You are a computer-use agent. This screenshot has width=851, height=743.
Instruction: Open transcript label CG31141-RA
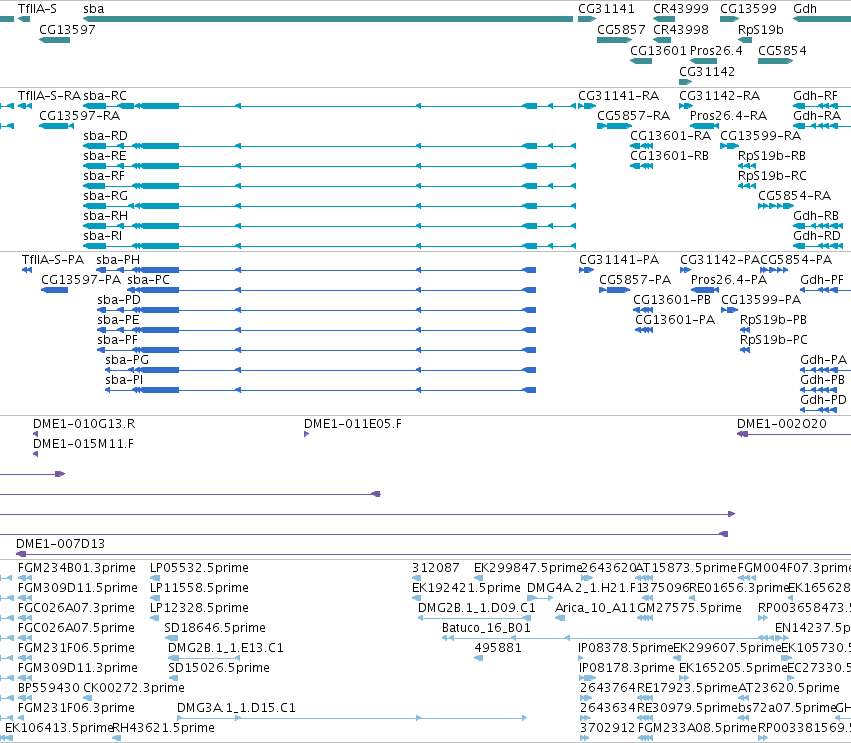tap(618, 96)
